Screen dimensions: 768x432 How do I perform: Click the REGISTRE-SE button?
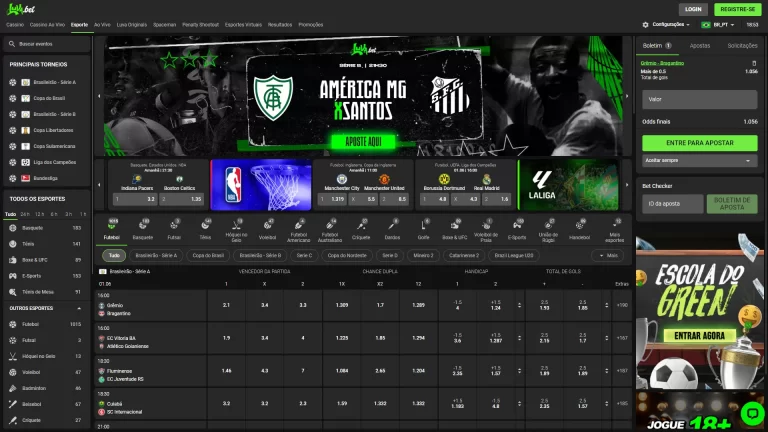point(738,9)
